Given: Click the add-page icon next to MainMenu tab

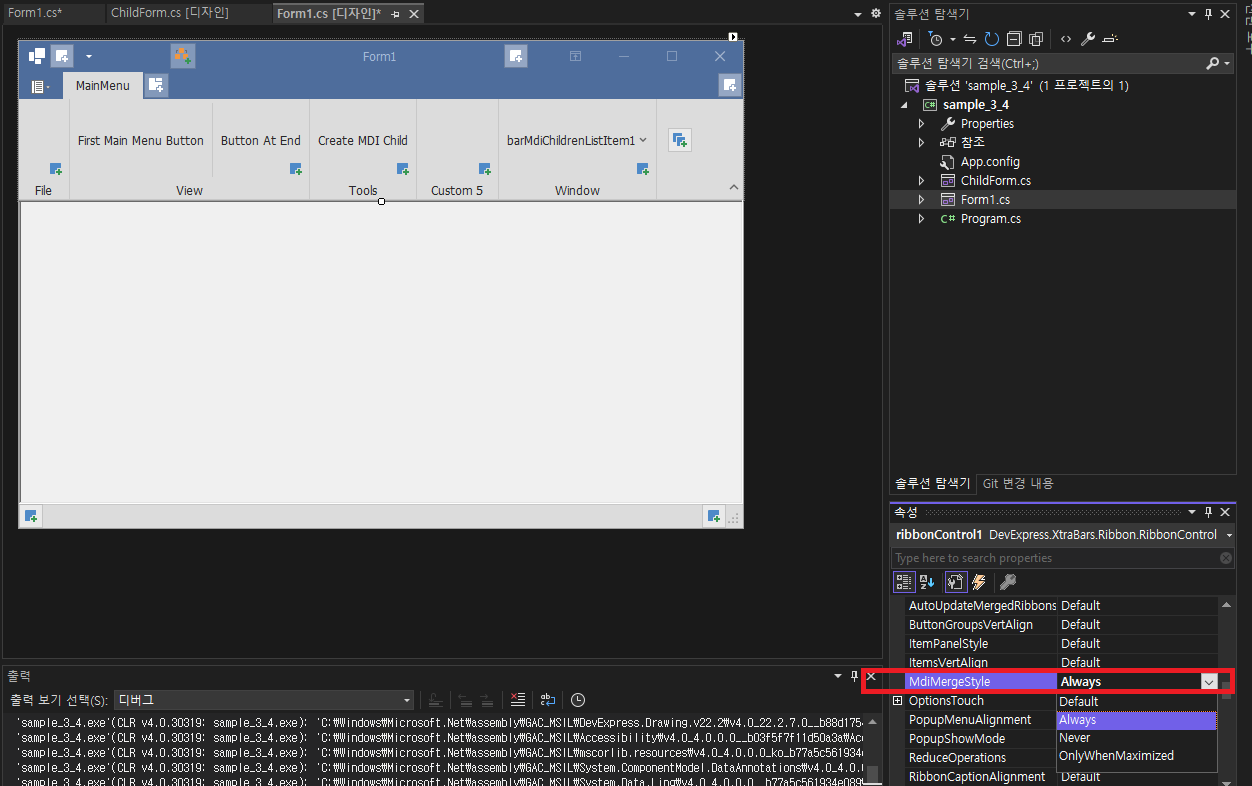Looking at the screenshot, I should (x=157, y=86).
